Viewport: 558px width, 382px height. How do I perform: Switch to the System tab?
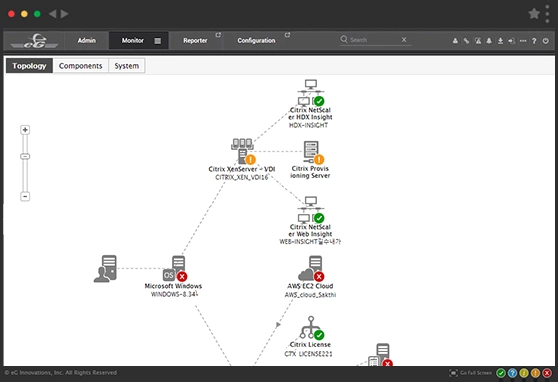tap(127, 66)
